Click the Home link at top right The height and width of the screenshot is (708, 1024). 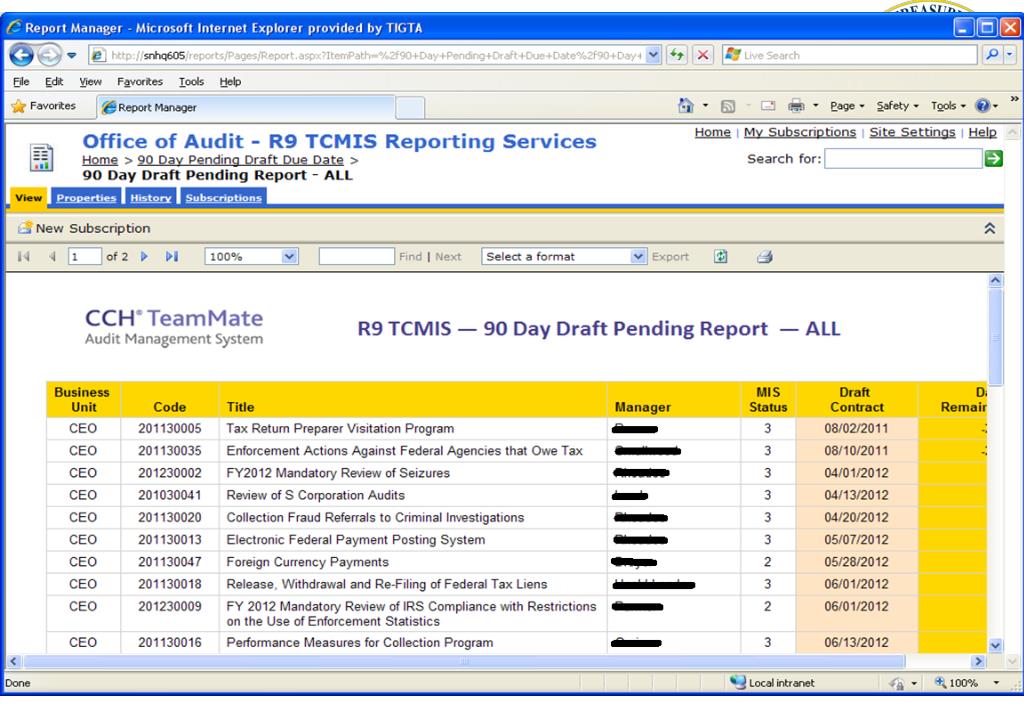(712, 132)
